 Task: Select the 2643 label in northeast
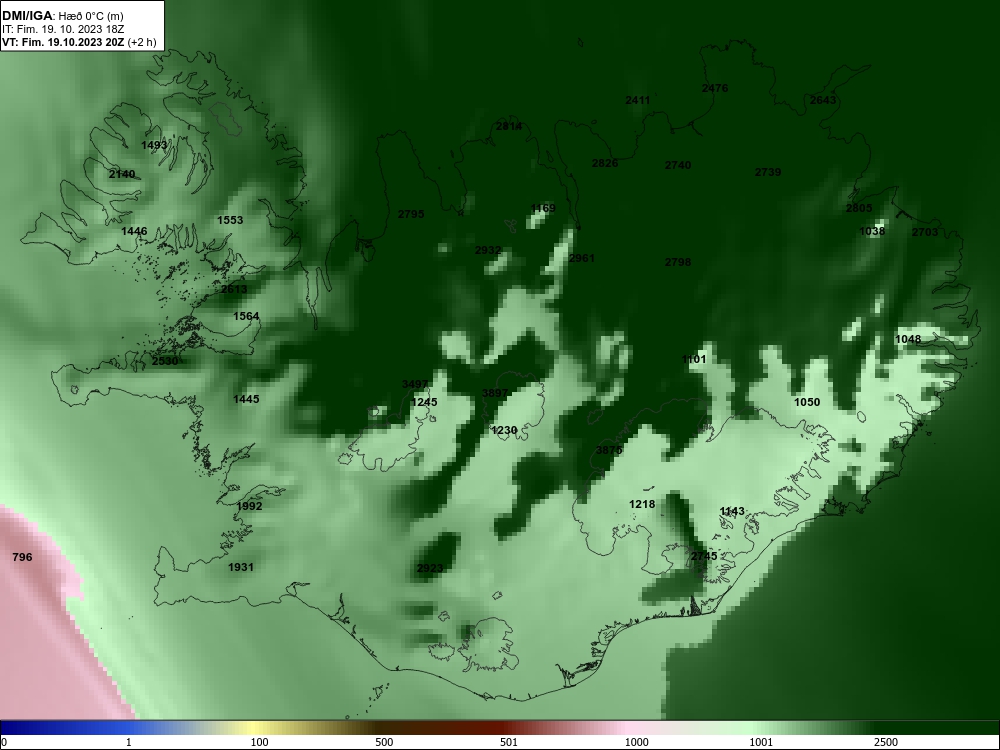(823, 100)
